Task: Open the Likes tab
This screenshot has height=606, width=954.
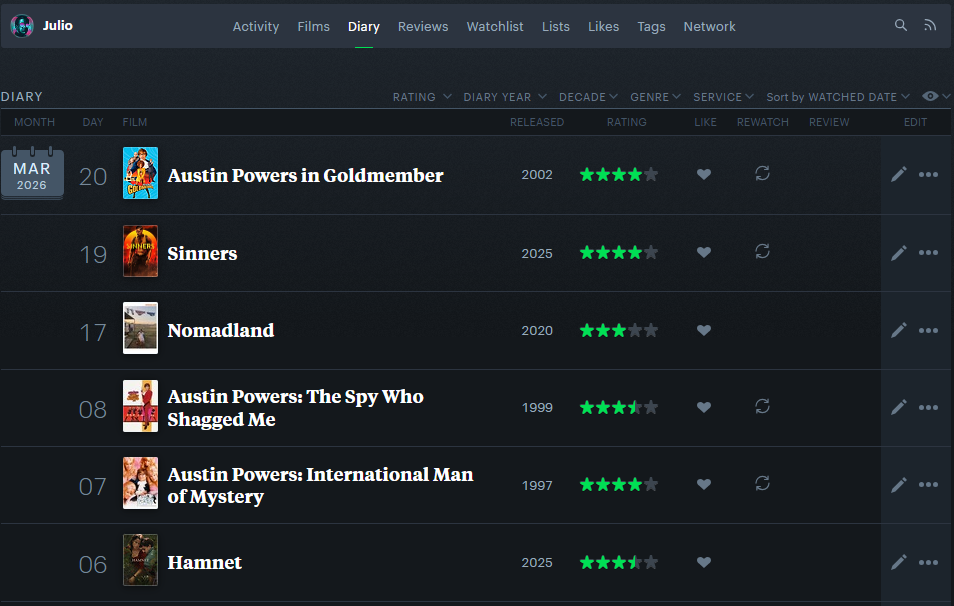Action: [603, 27]
